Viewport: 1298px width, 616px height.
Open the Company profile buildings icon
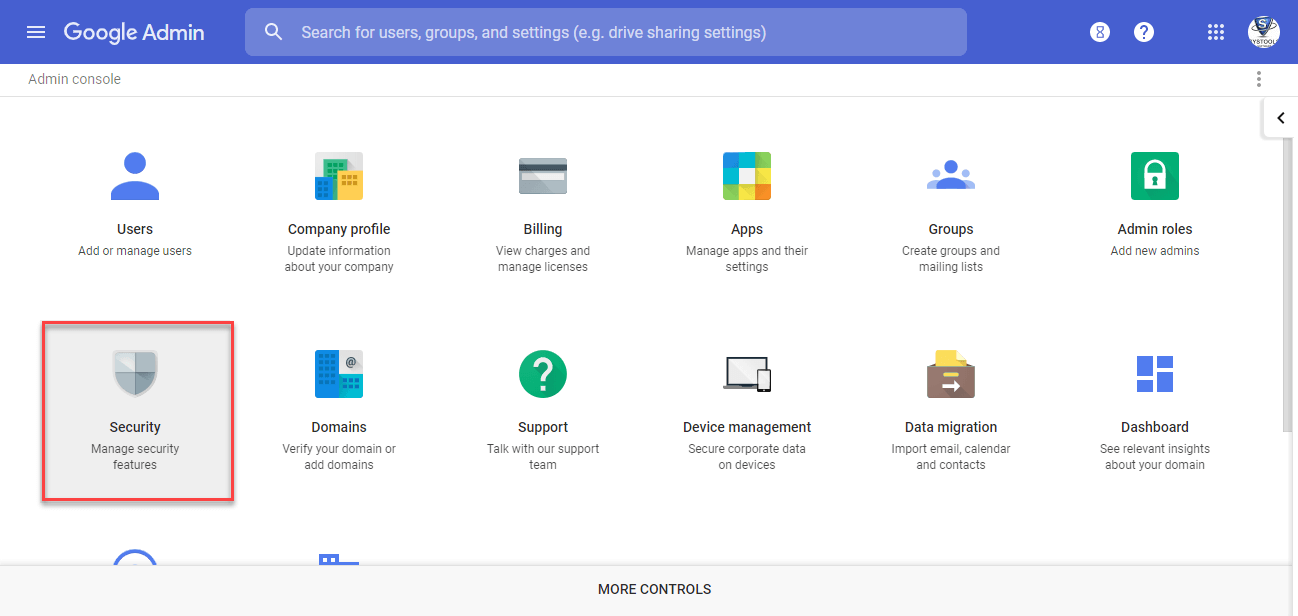[339, 176]
